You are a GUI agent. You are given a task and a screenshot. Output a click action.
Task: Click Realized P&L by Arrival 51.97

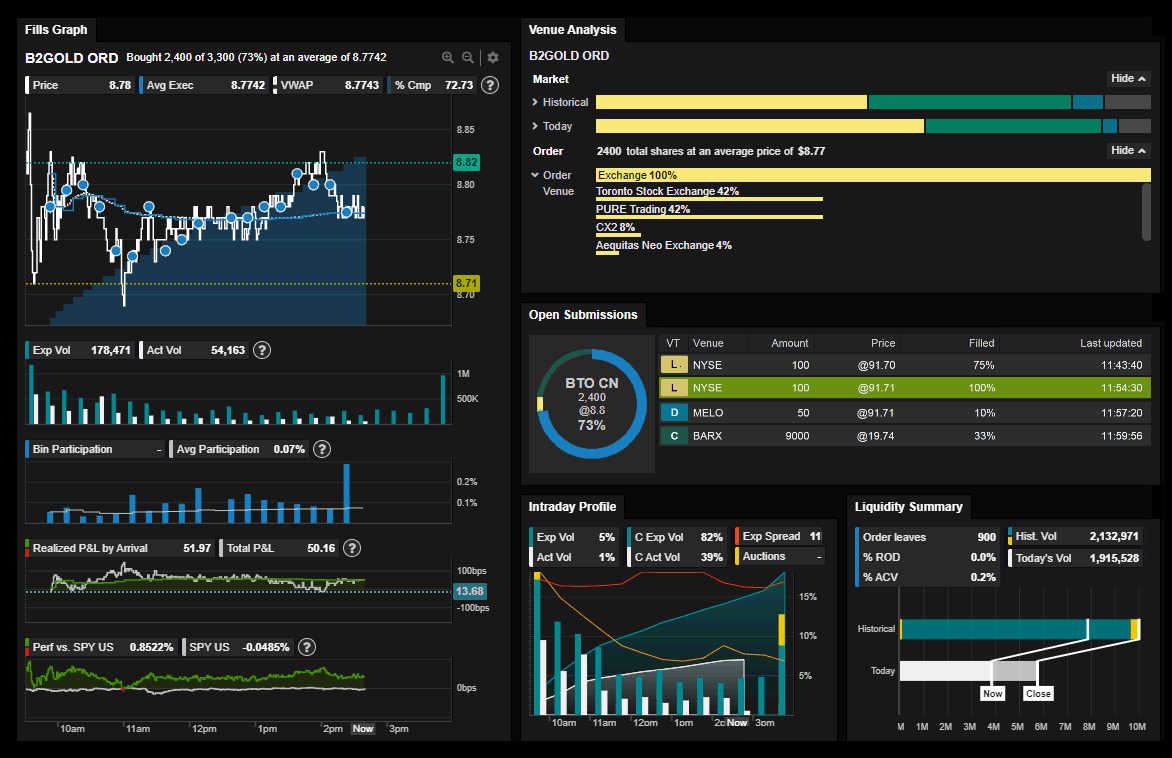(x=120, y=548)
